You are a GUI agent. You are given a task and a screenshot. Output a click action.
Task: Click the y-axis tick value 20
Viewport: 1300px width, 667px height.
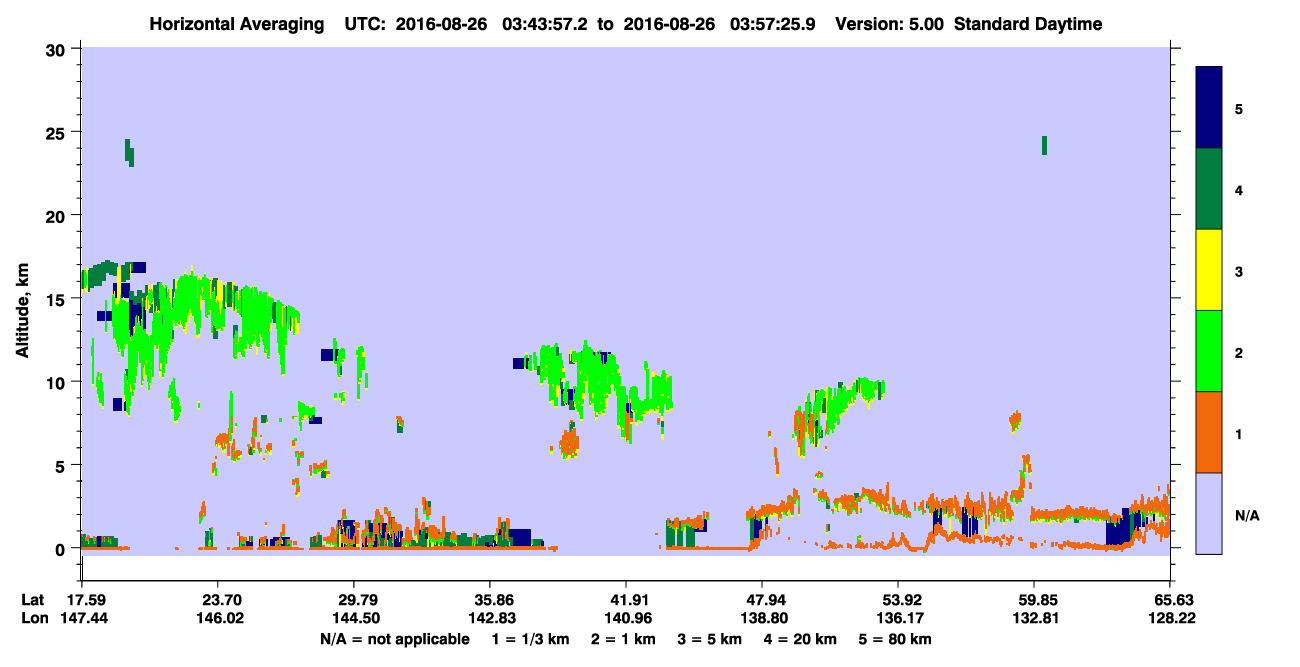click(x=58, y=216)
